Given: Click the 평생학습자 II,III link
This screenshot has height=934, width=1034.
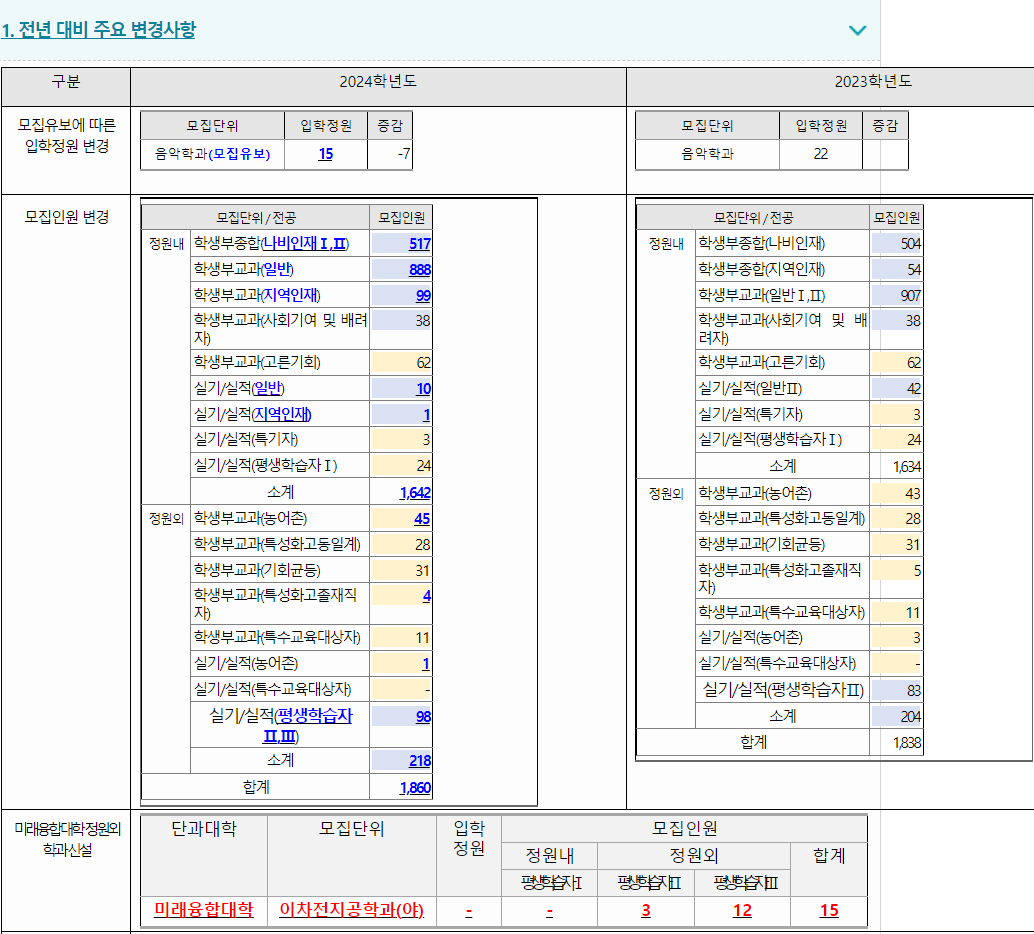Looking at the screenshot, I should point(308,726).
